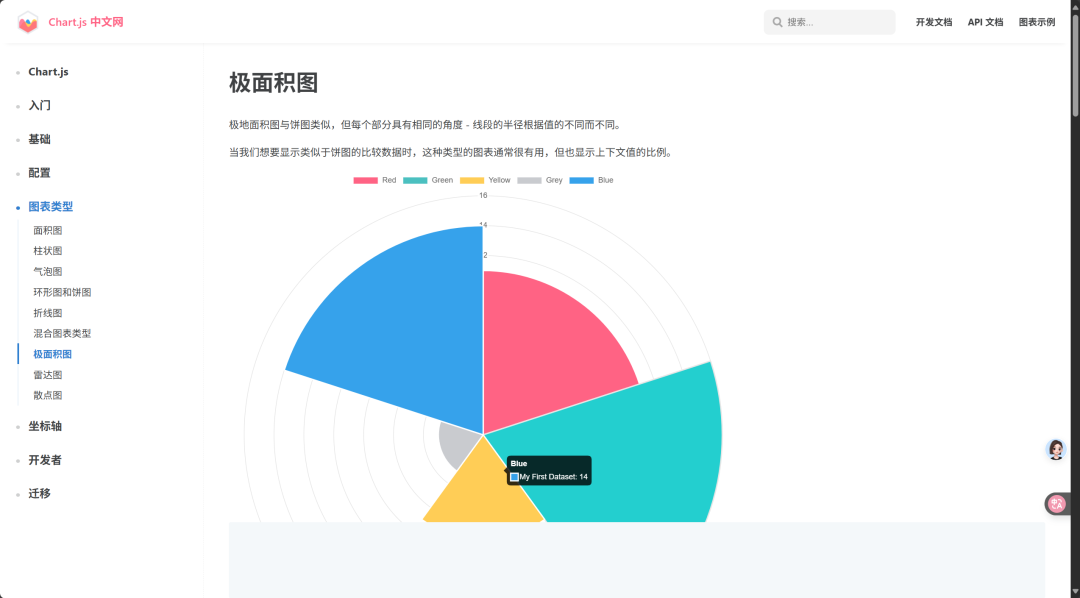1080x598 pixels.
Task: Open the 开发文档 nav link
Action: click(x=934, y=22)
